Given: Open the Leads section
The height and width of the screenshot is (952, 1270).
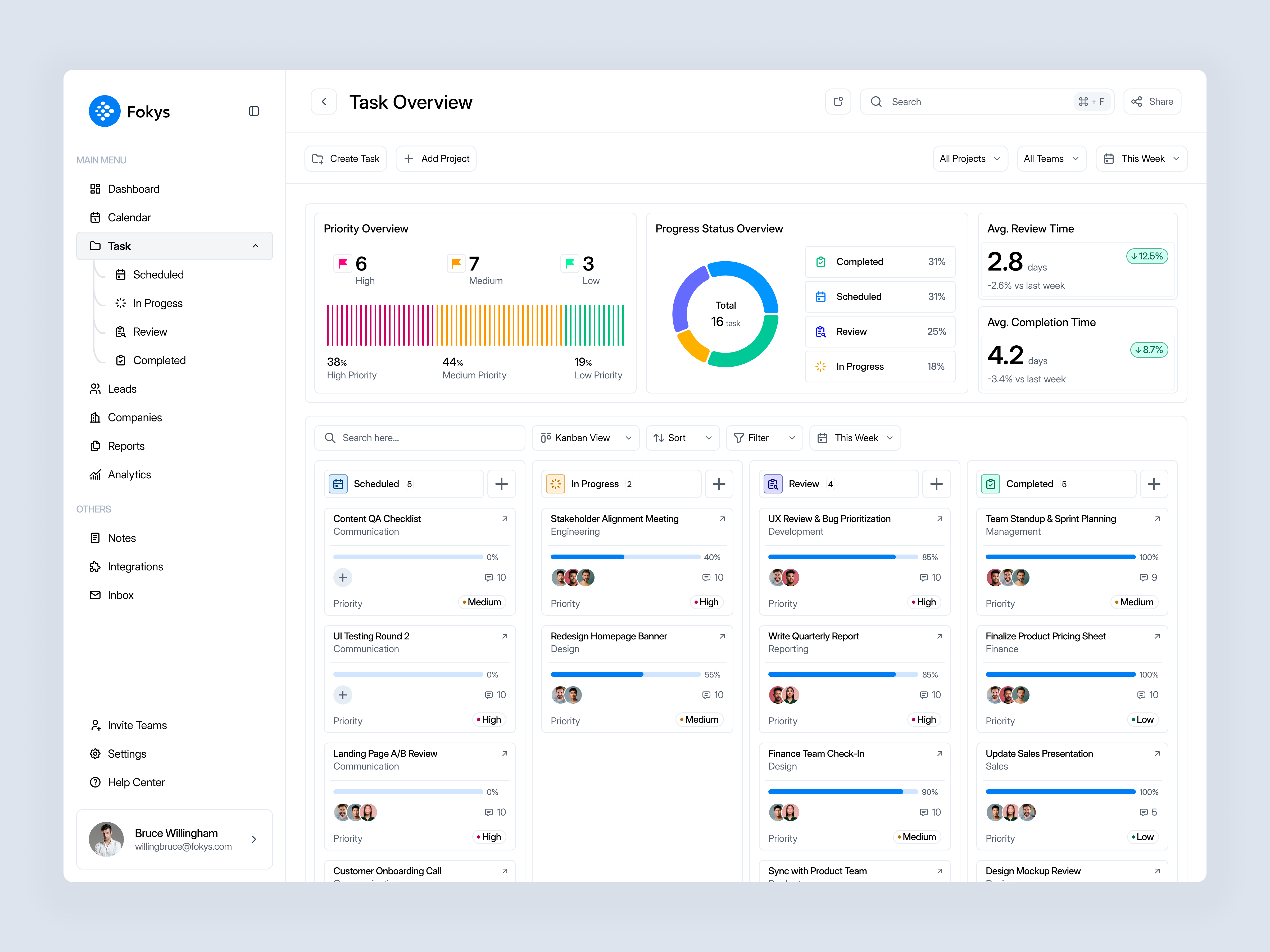Looking at the screenshot, I should (x=122, y=388).
